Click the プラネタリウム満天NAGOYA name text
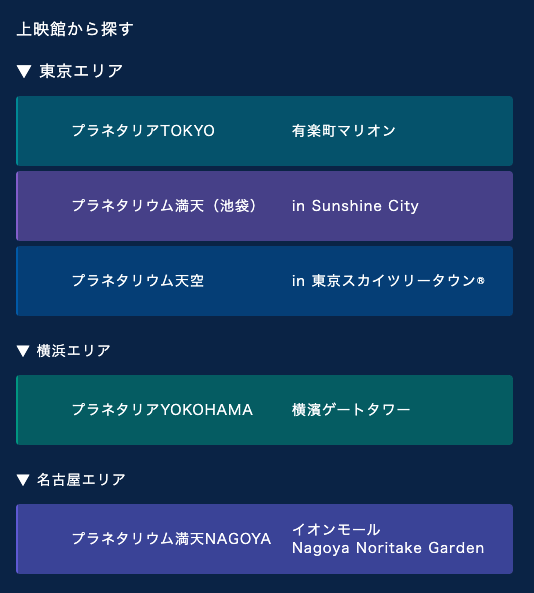The height and width of the screenshot is (593, 534). [171, 539]
